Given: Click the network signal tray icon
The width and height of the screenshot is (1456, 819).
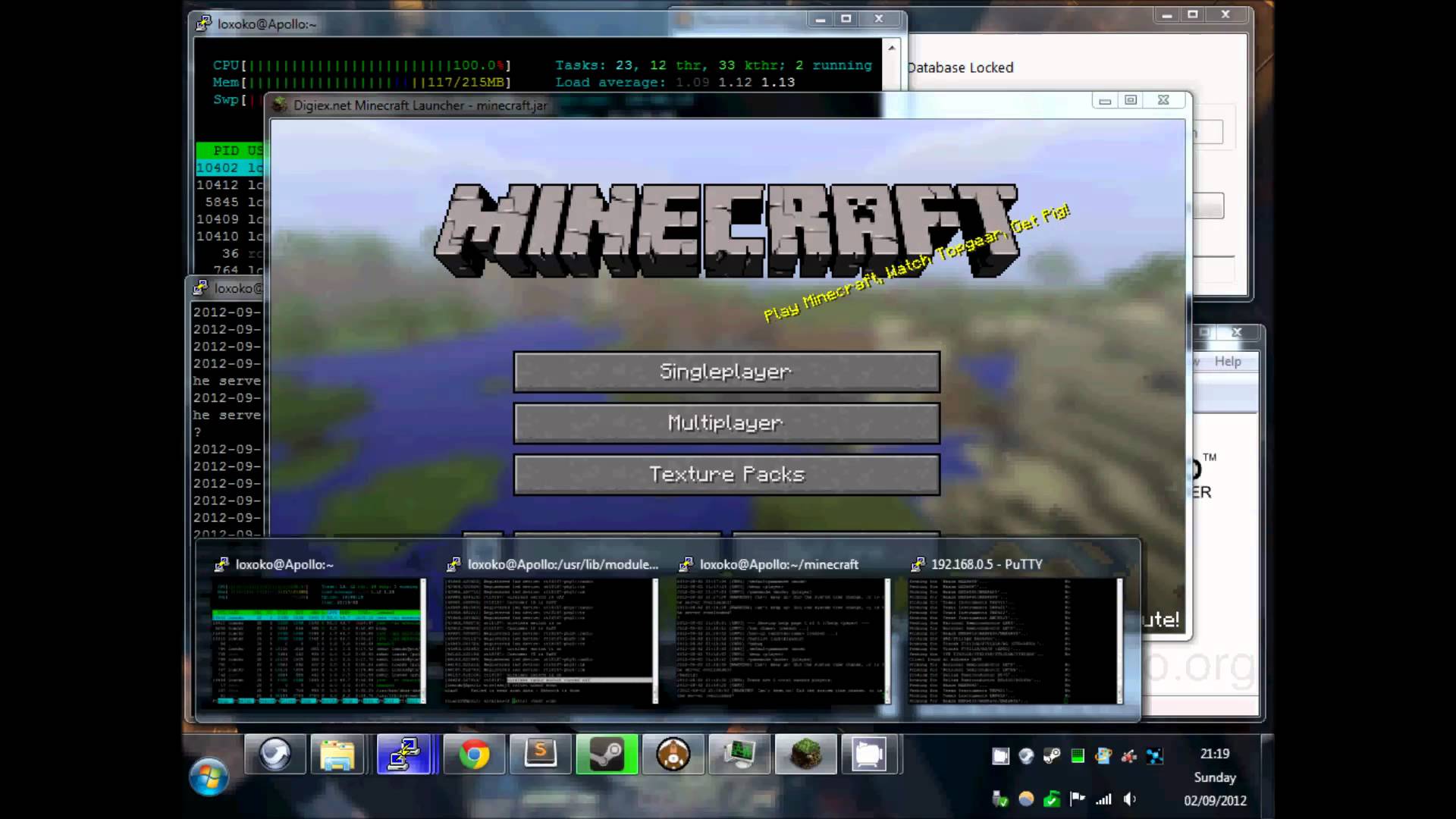Looking at the screenshot, I should point(1103,799).
